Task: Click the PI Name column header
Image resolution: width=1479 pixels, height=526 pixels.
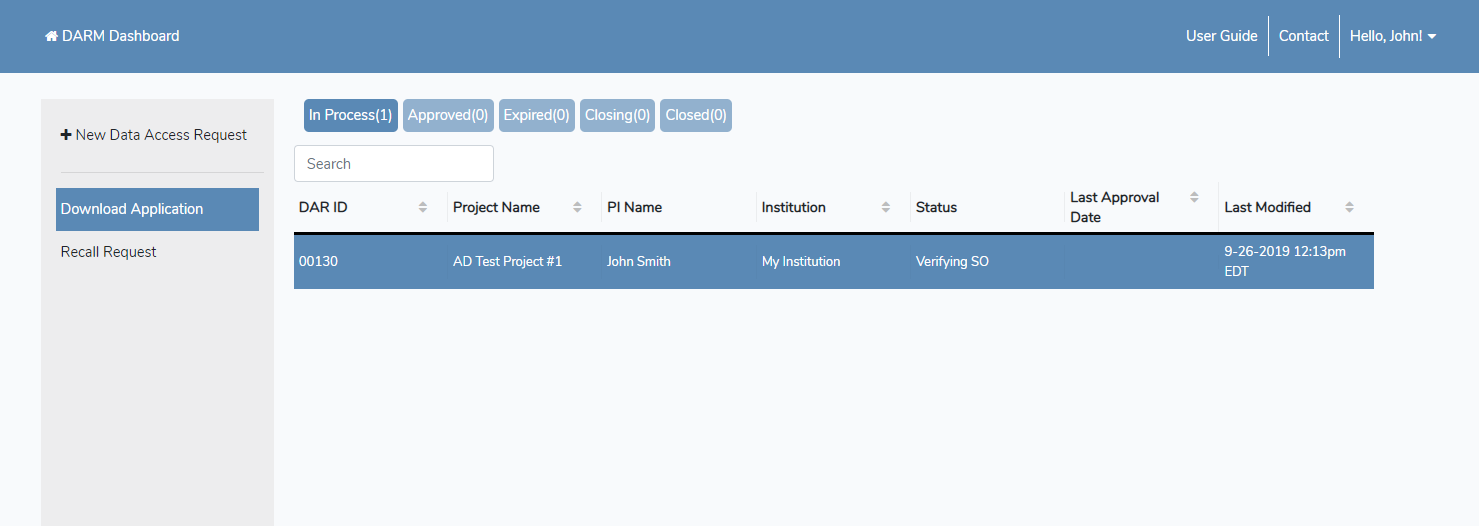Action: click(x=634, y=207)
